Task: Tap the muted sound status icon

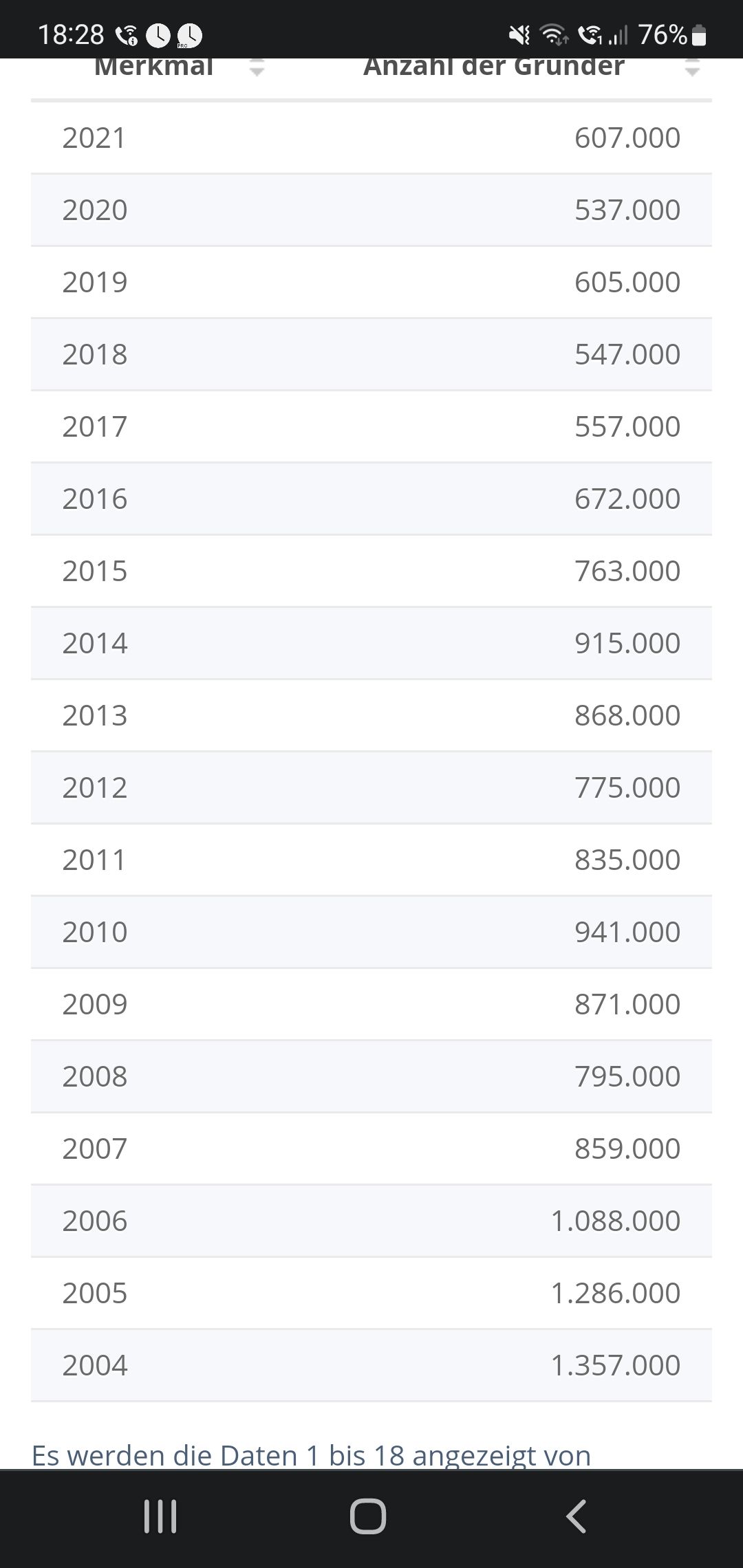Action: [x=519, y=34]
